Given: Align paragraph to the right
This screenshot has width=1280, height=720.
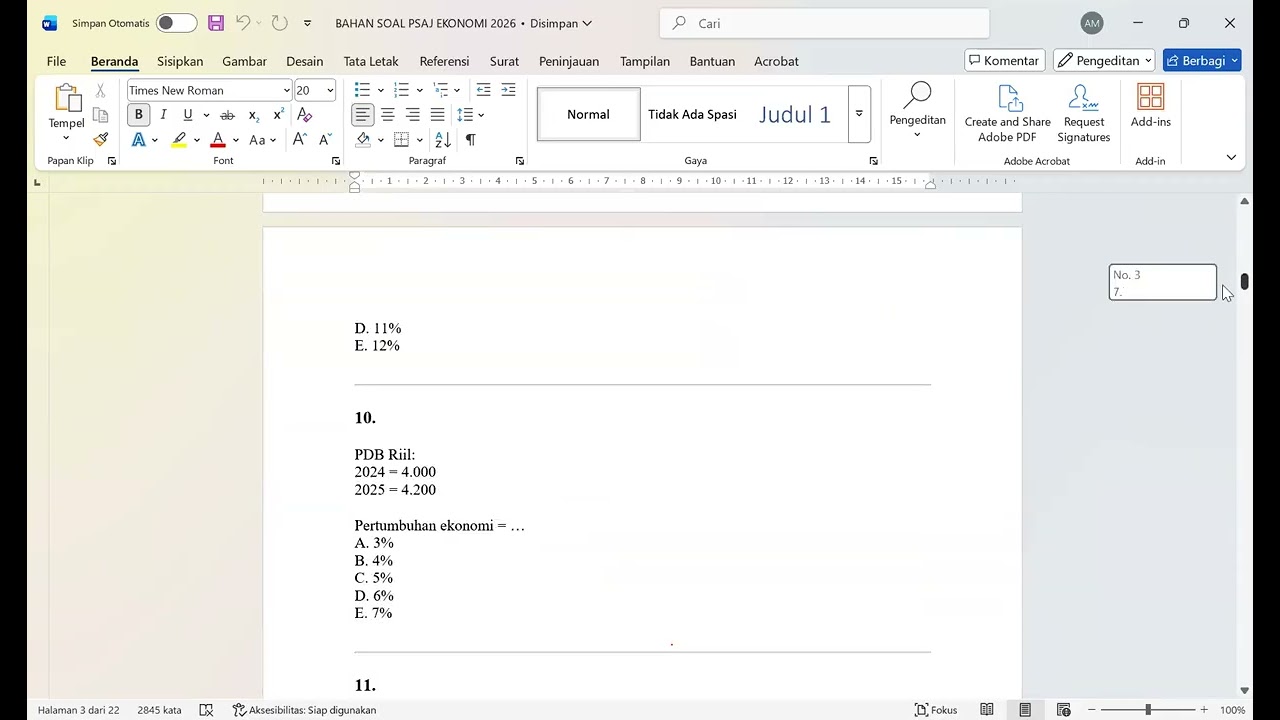Looking at the screenshot, I should tap(412, 115).
